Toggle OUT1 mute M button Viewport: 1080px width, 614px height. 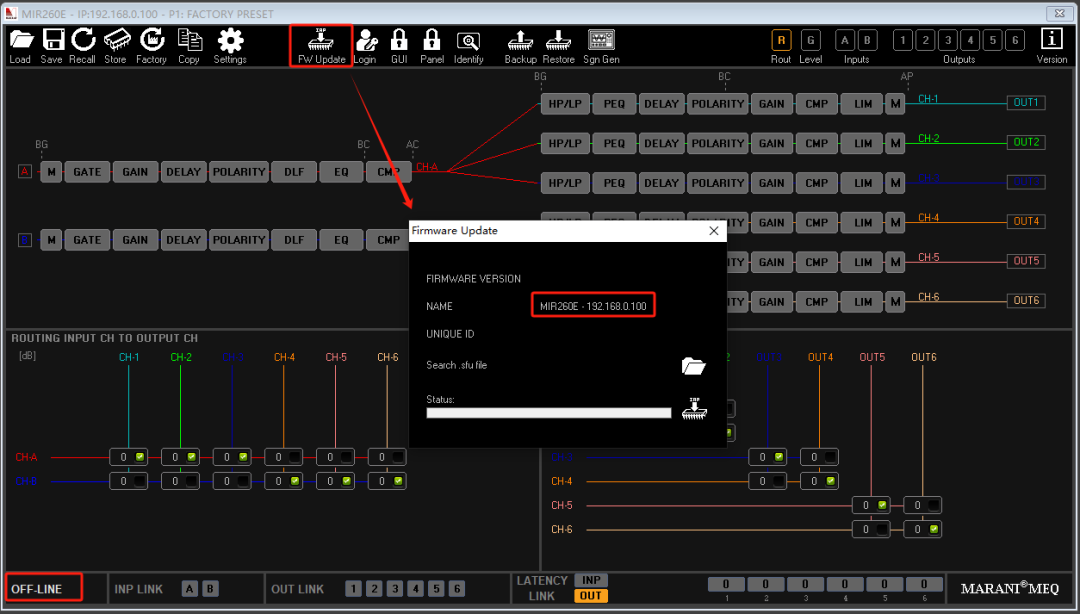895,103
